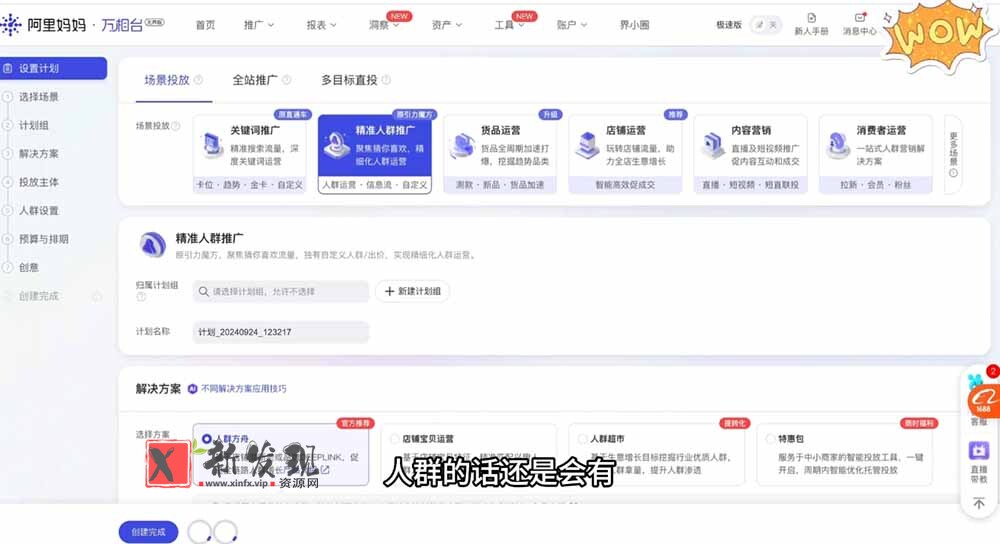This screenshot has height=544, width=1000.
Task: Click the 关键词推广 card icon
Action: [211, 145]
